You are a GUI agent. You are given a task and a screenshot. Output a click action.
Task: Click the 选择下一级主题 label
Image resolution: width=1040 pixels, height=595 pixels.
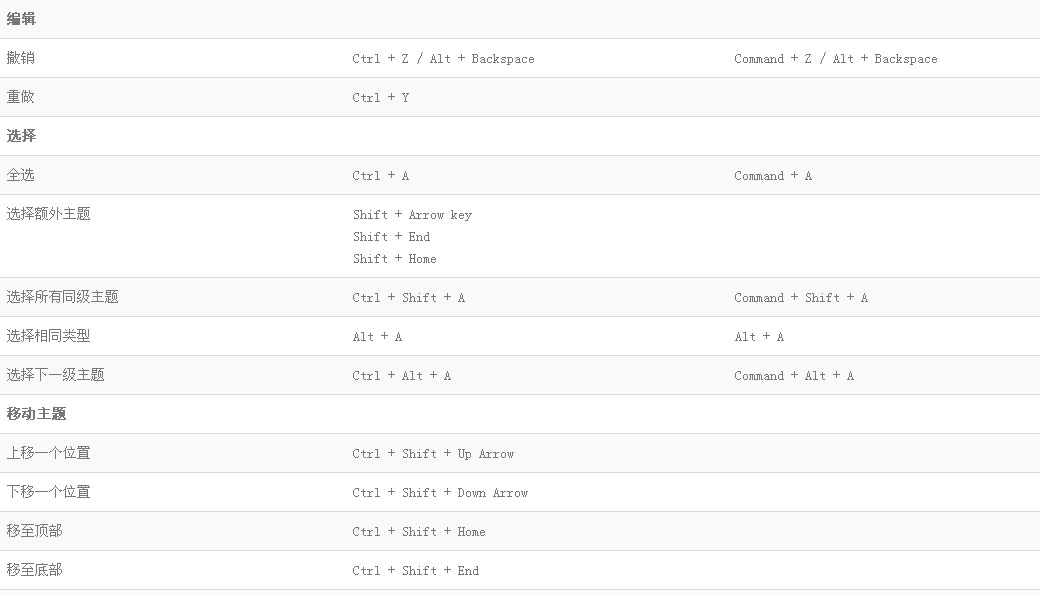tap(56, 375)
